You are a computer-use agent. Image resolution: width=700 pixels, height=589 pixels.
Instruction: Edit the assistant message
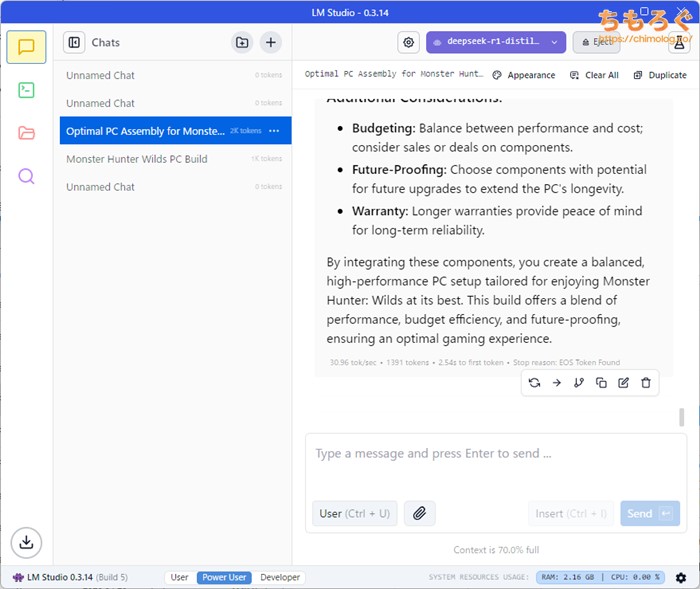[x=624, y=383]
